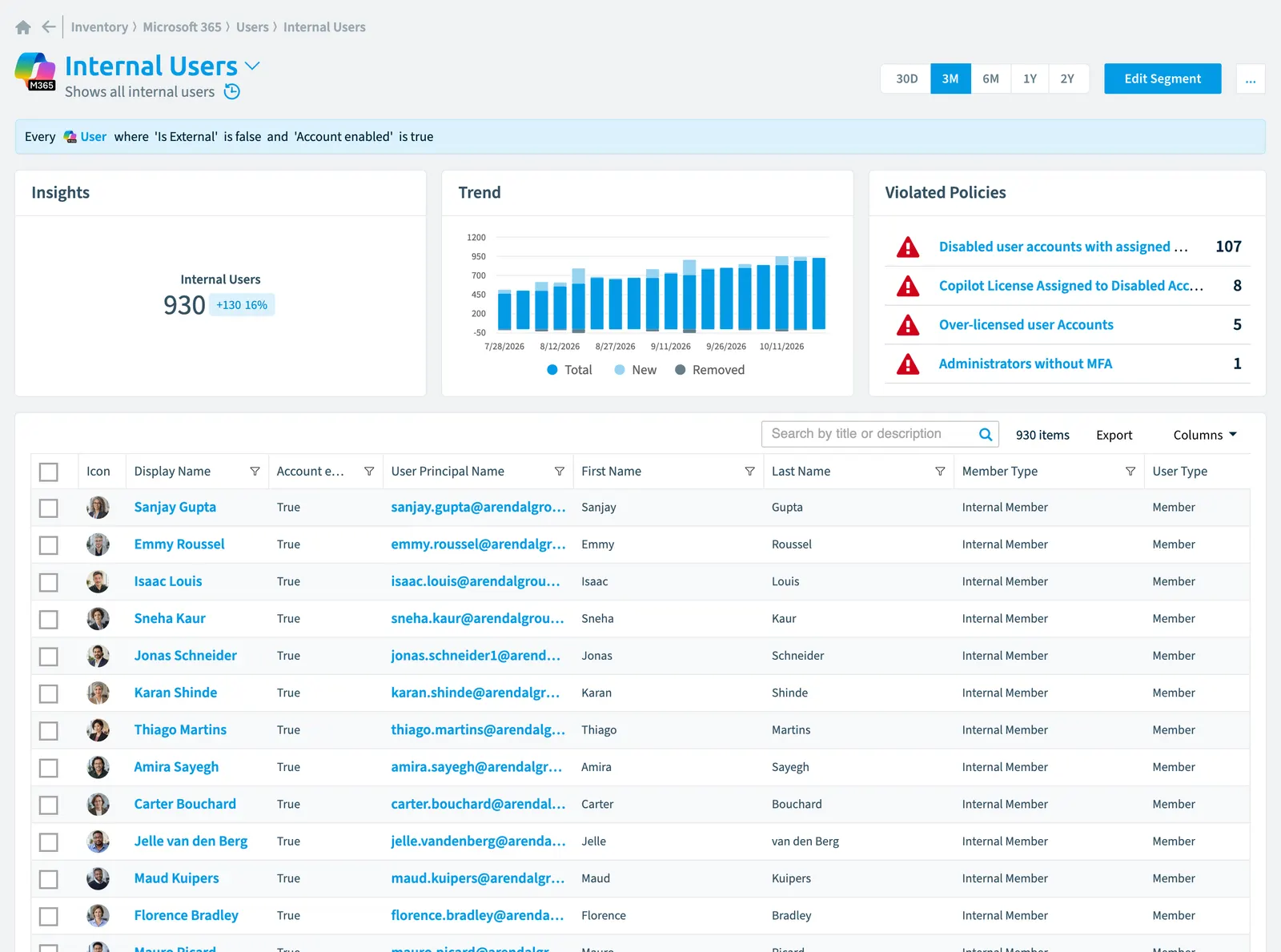Viewport: 1281px width, 952px height.
Task: Open the Disabled user accounts policy link
Action: coord(1063,247)
